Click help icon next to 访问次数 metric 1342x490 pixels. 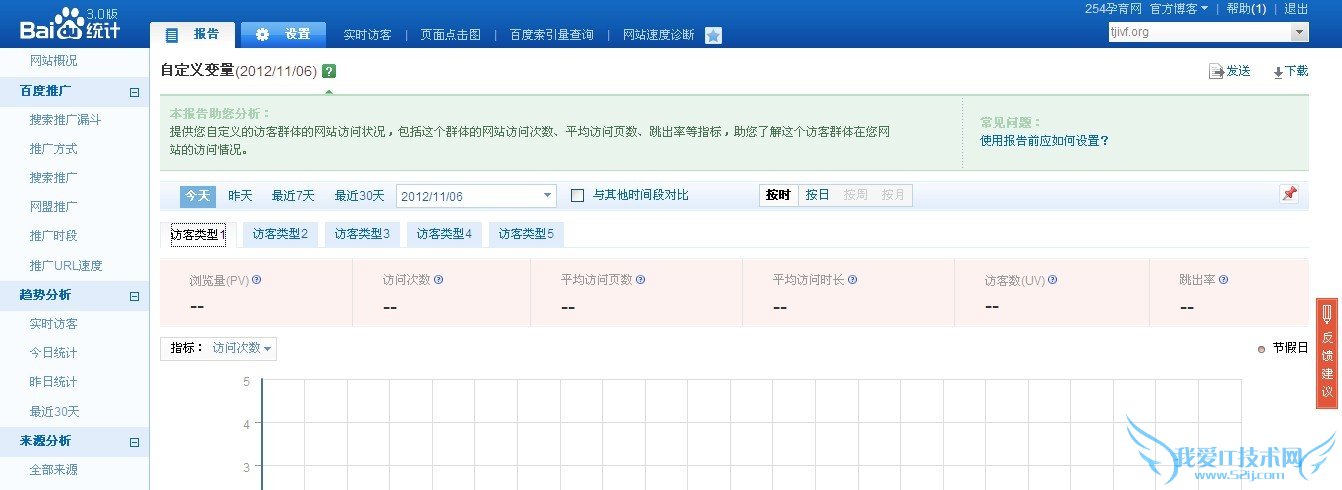tap(438, 280)
